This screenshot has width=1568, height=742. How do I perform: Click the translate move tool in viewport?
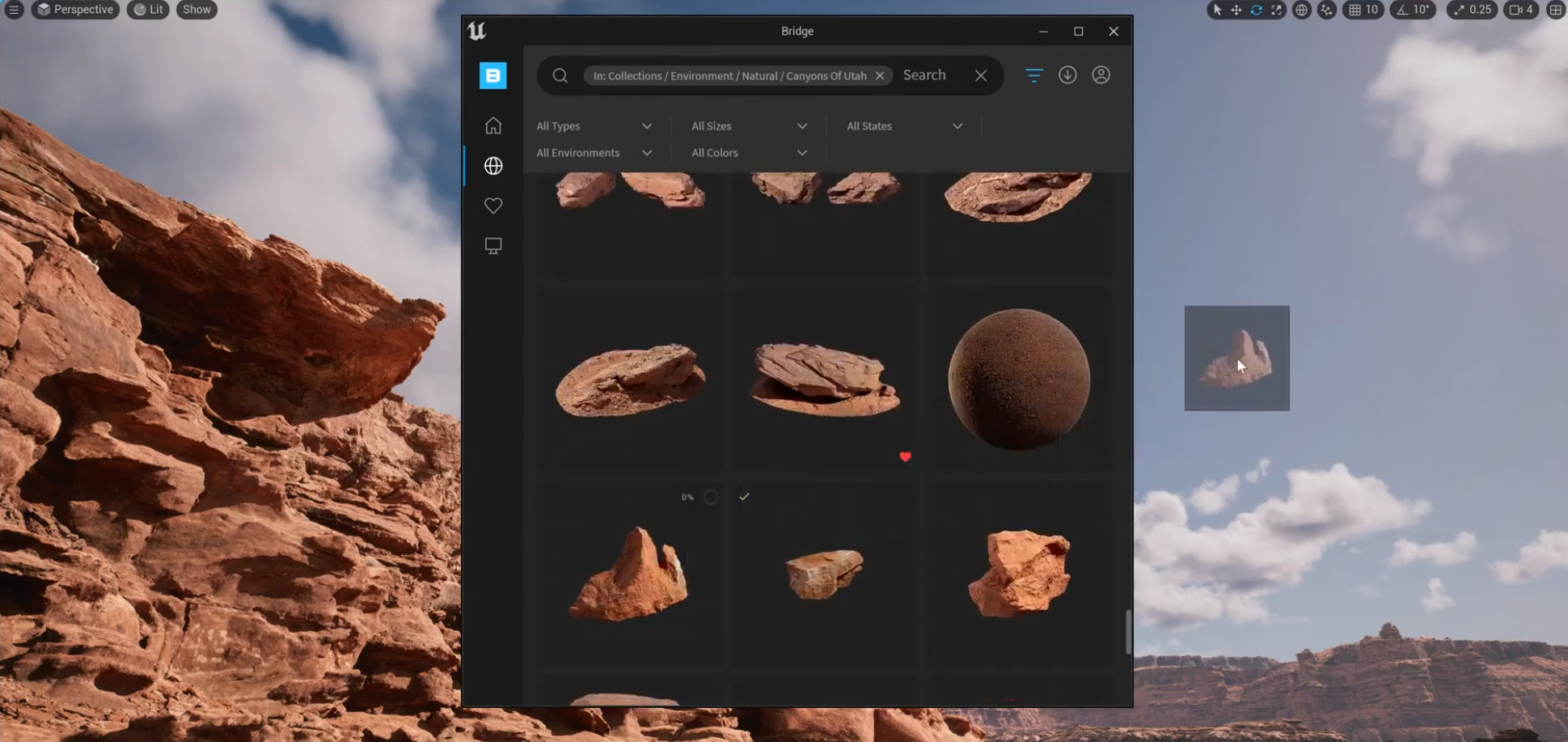(1236, 10)
